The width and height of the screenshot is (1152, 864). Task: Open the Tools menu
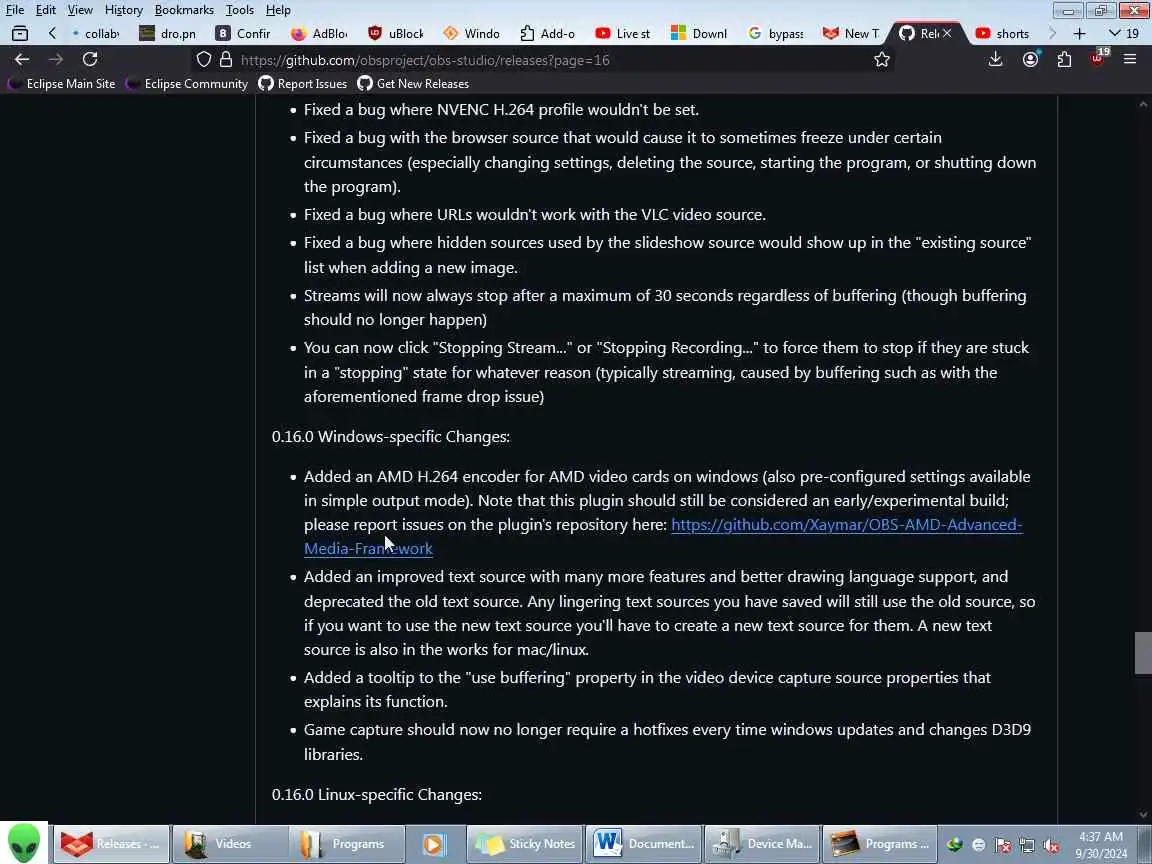point(240,10)
